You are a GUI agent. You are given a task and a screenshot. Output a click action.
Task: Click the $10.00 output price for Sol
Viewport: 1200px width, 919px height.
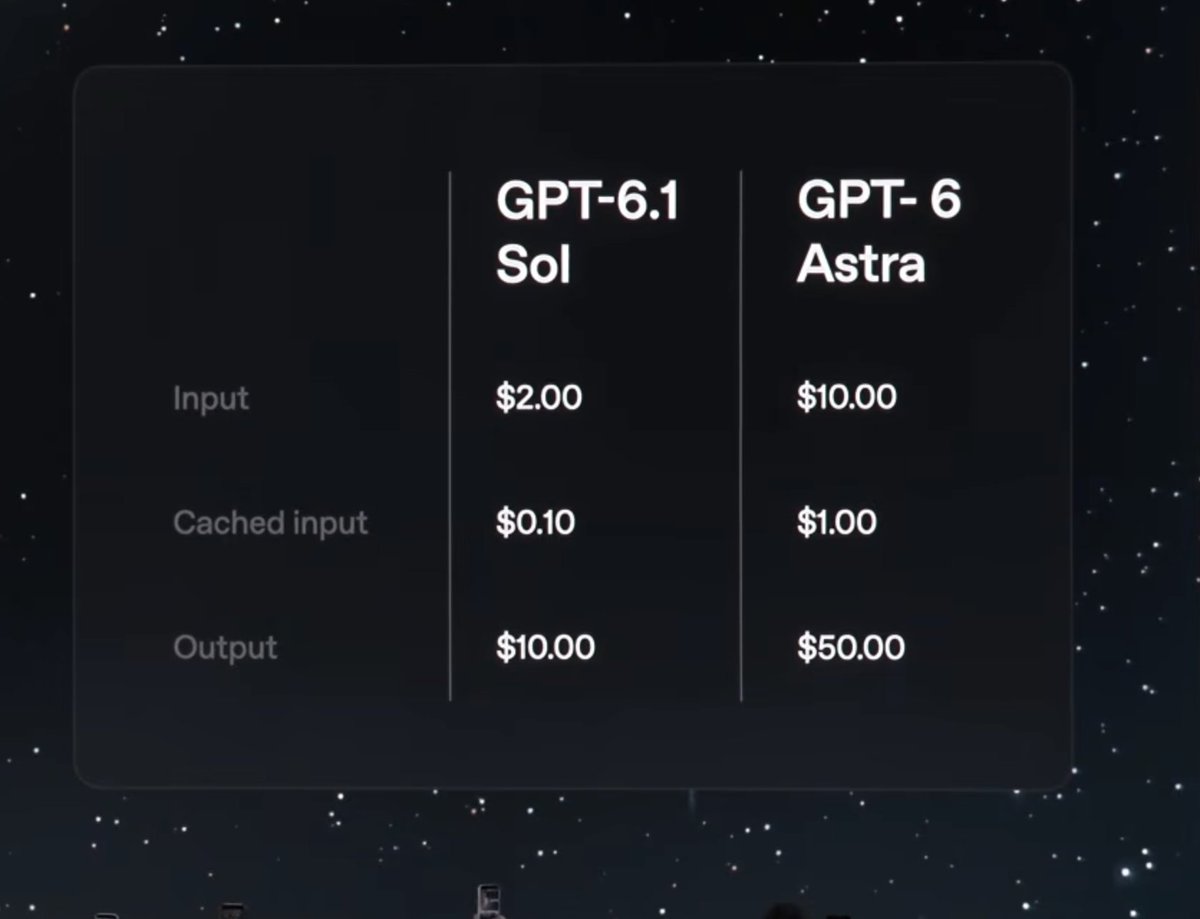pyautogui.click(x=545, y=648)
